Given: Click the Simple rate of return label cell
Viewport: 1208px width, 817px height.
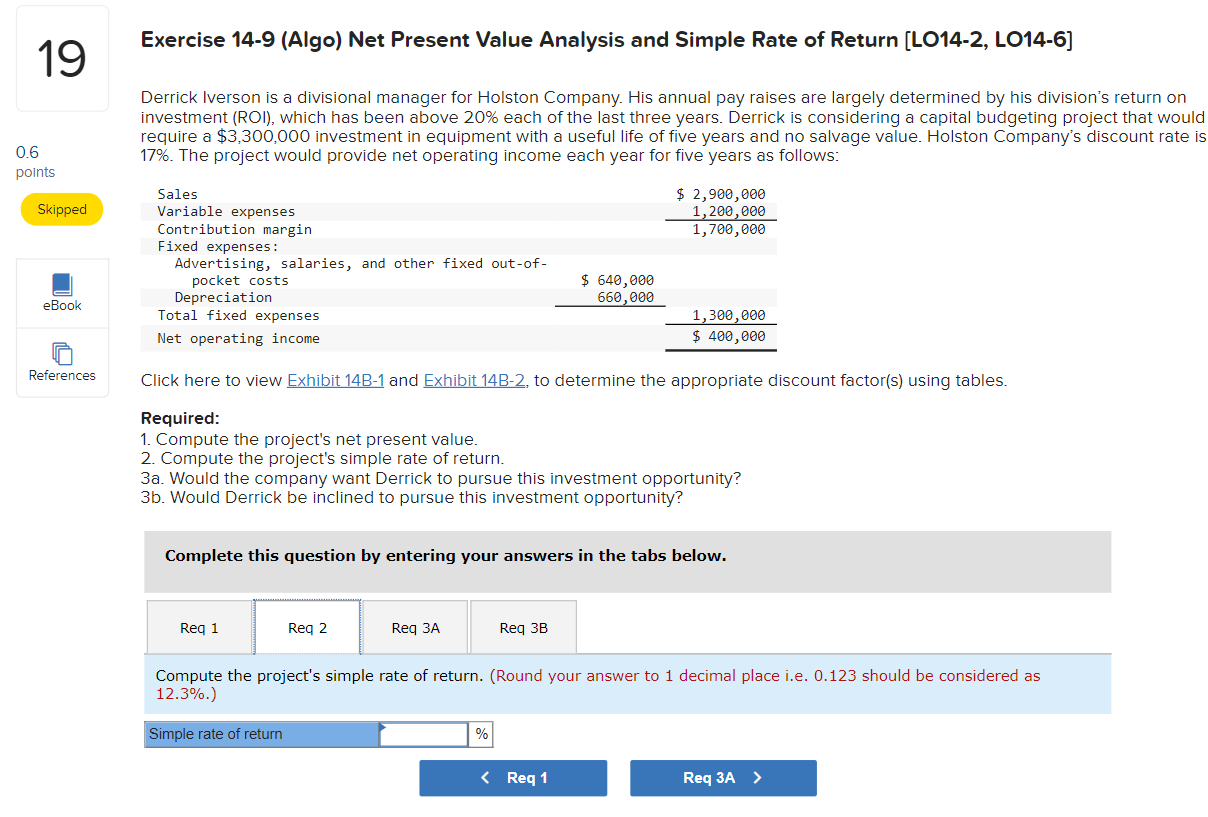Looking at the screenshot, I should [261, 735].
